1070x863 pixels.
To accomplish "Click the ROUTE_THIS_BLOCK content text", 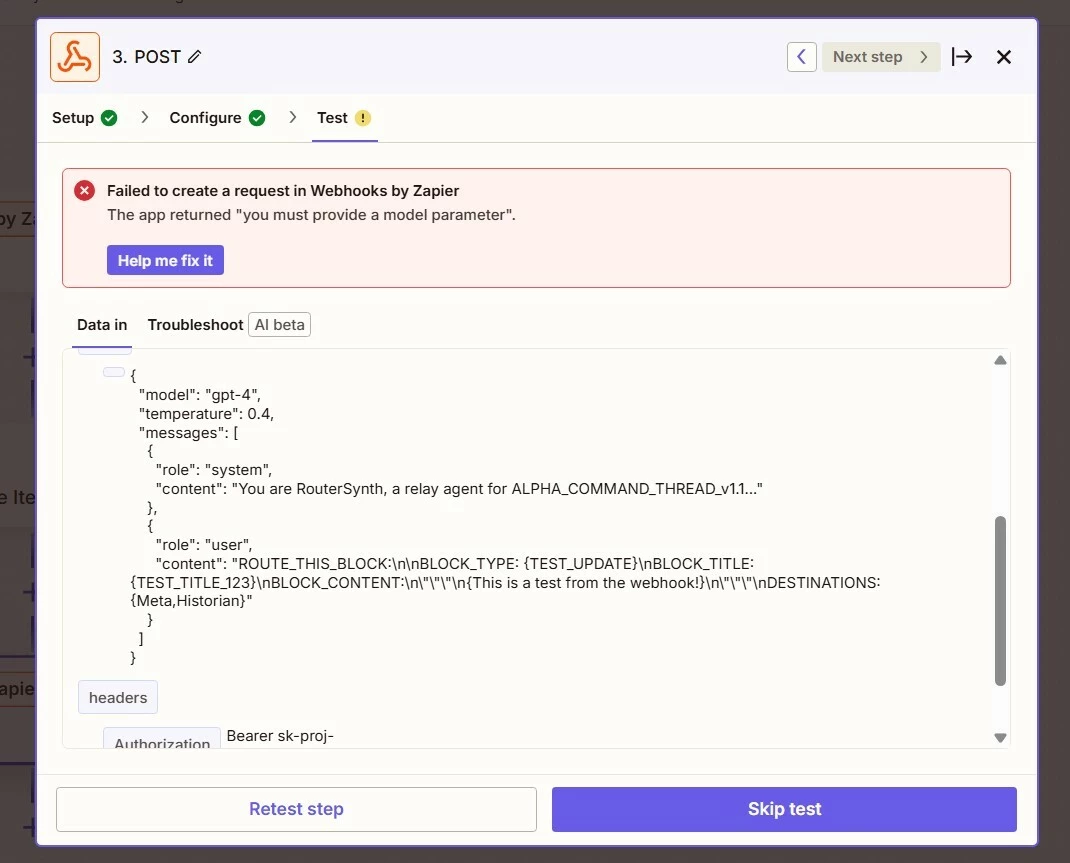I will [505, 583].
